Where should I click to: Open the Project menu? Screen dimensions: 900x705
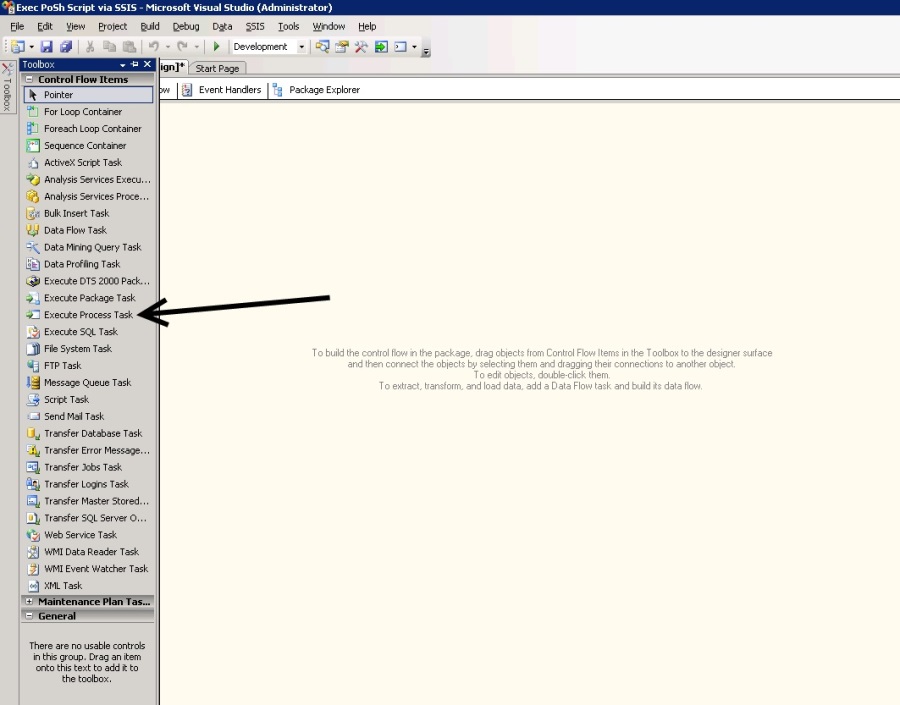(x=112, y=26)
